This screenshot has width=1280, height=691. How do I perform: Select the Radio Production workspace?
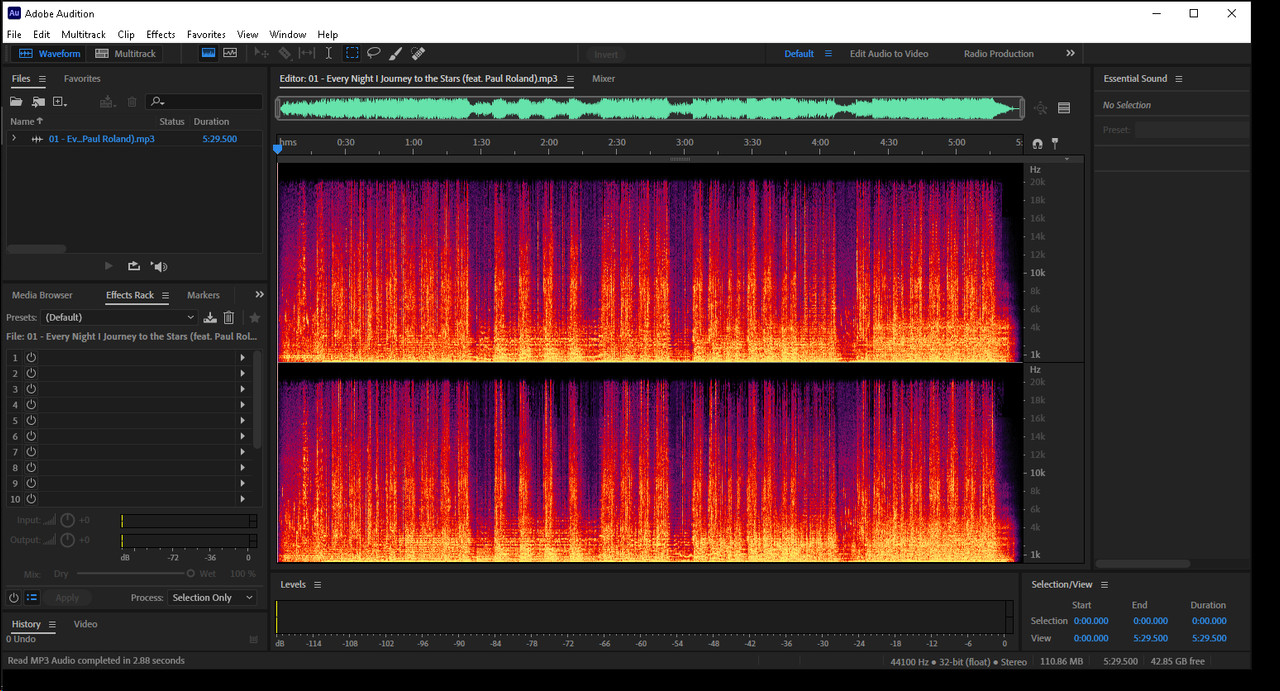[x=998, y=54]
